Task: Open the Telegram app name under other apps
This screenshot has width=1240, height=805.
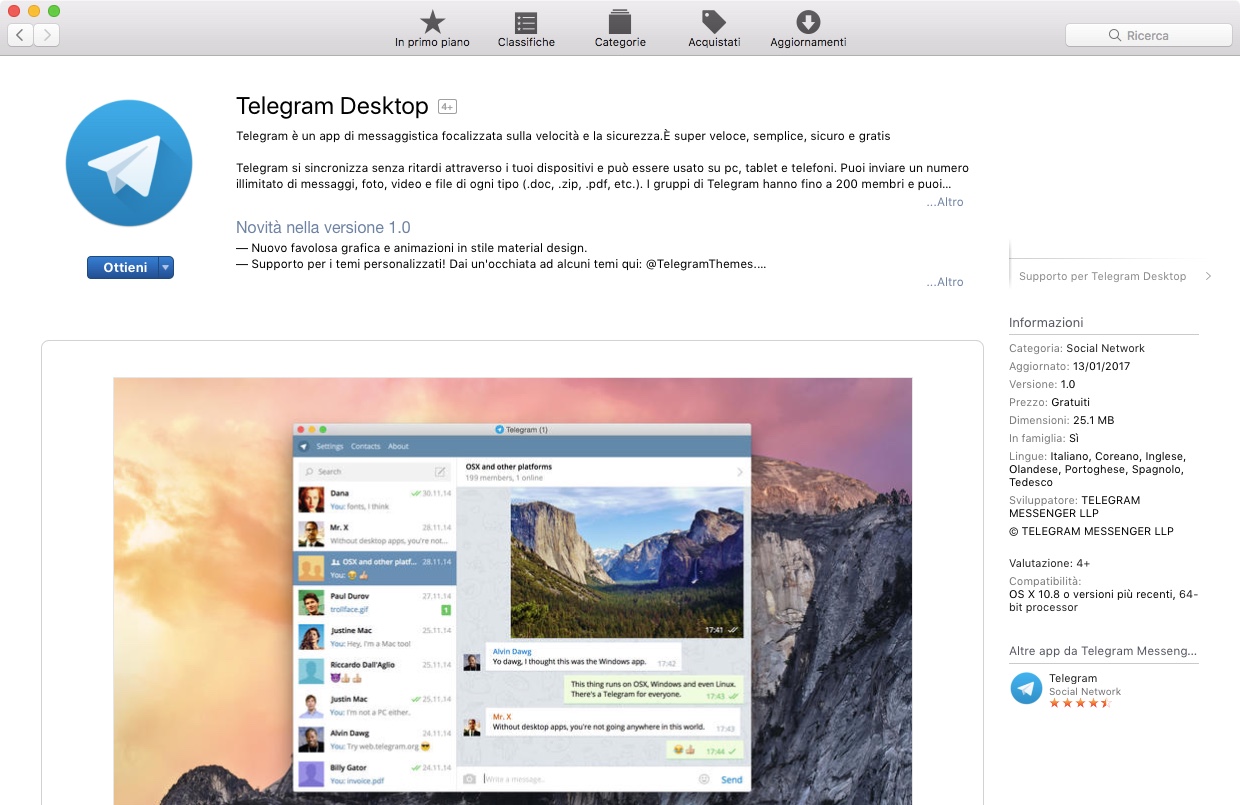Action: [1073, 678]
